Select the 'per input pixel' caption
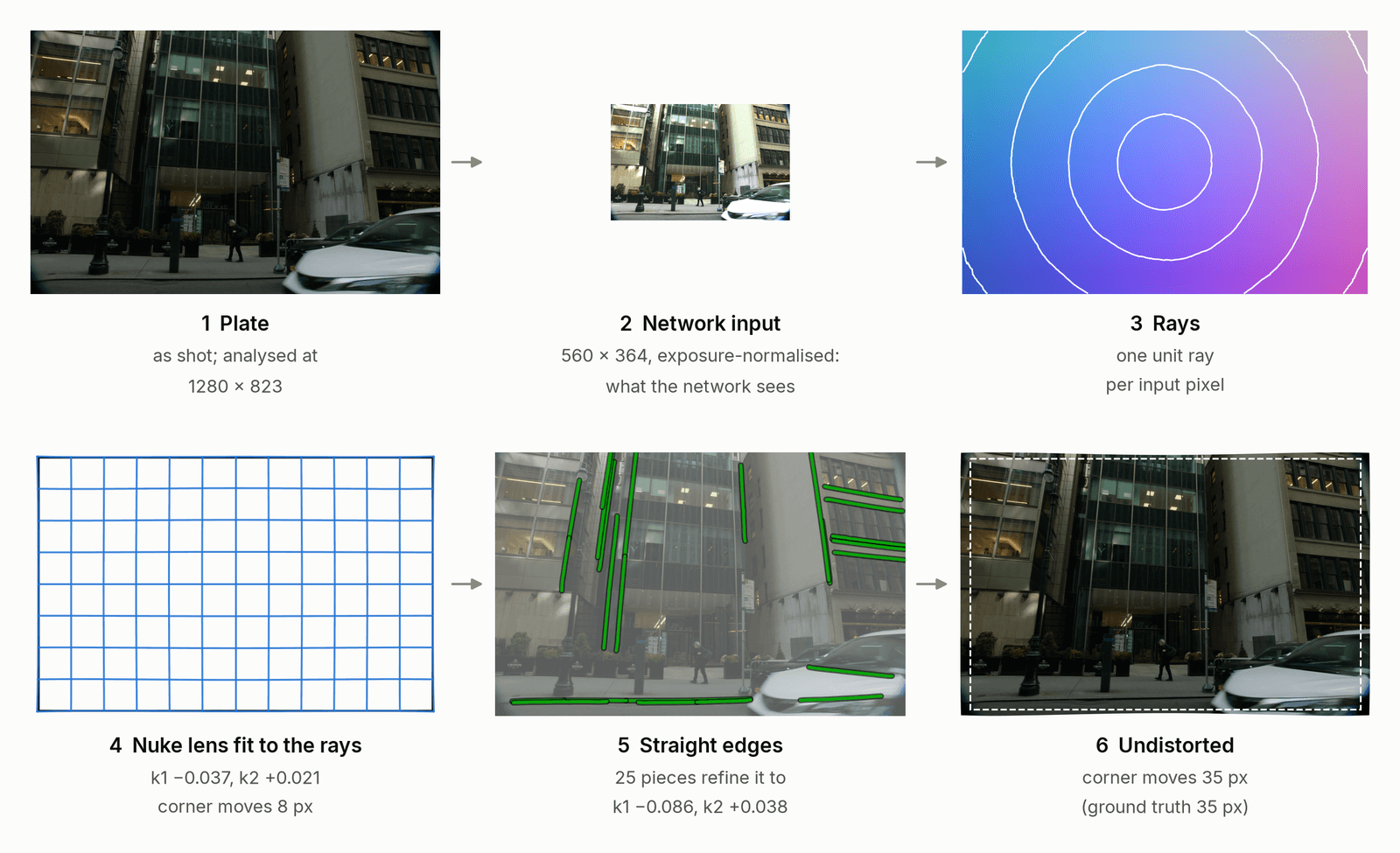The image size is (1400, 853). tap(1165, 385)
